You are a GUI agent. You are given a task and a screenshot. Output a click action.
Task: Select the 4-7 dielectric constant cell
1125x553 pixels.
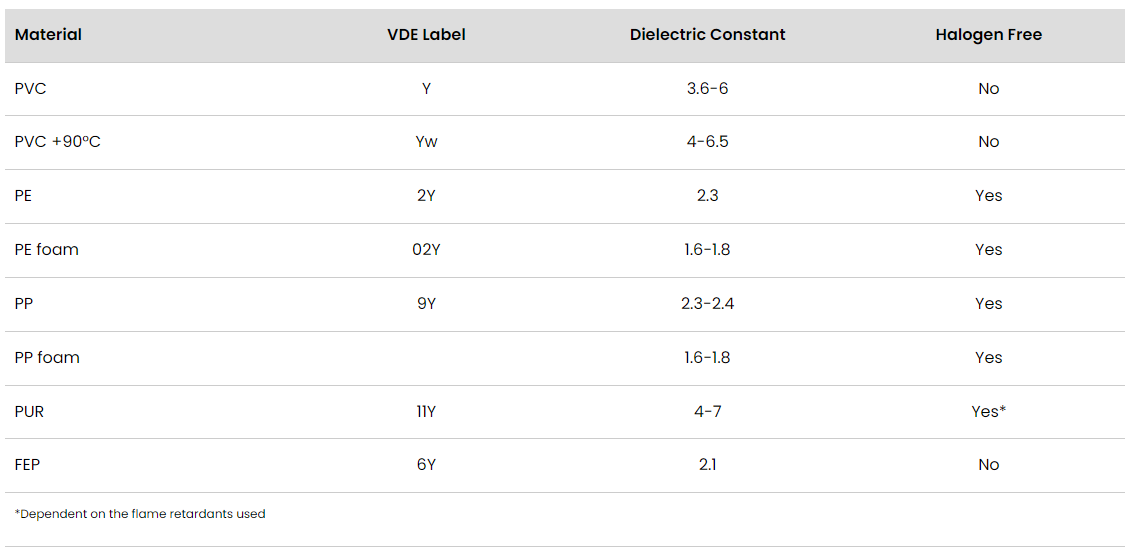click(x=707, y=411)
